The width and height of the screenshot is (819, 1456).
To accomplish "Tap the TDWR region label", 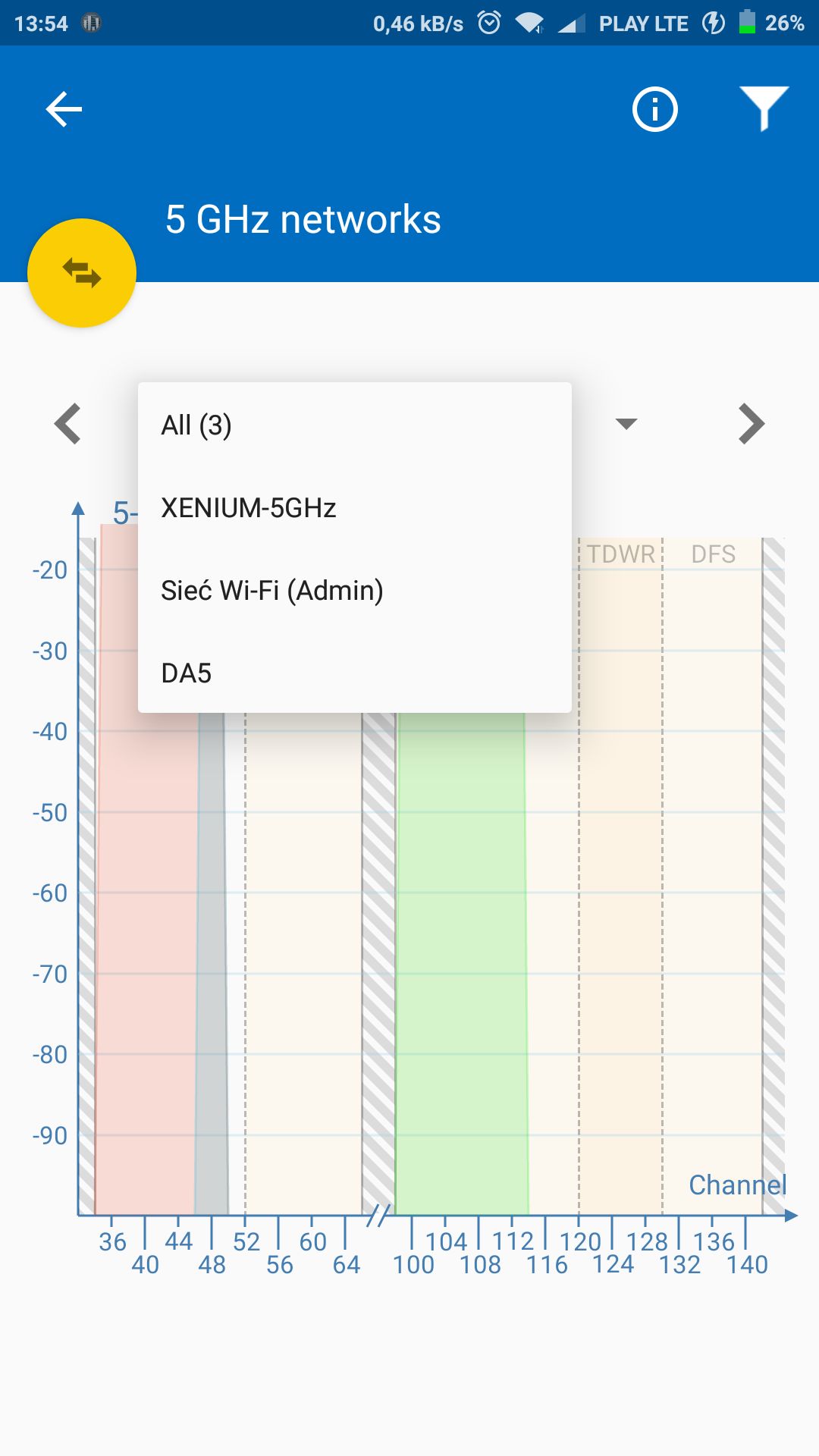I will coord(620,554).
